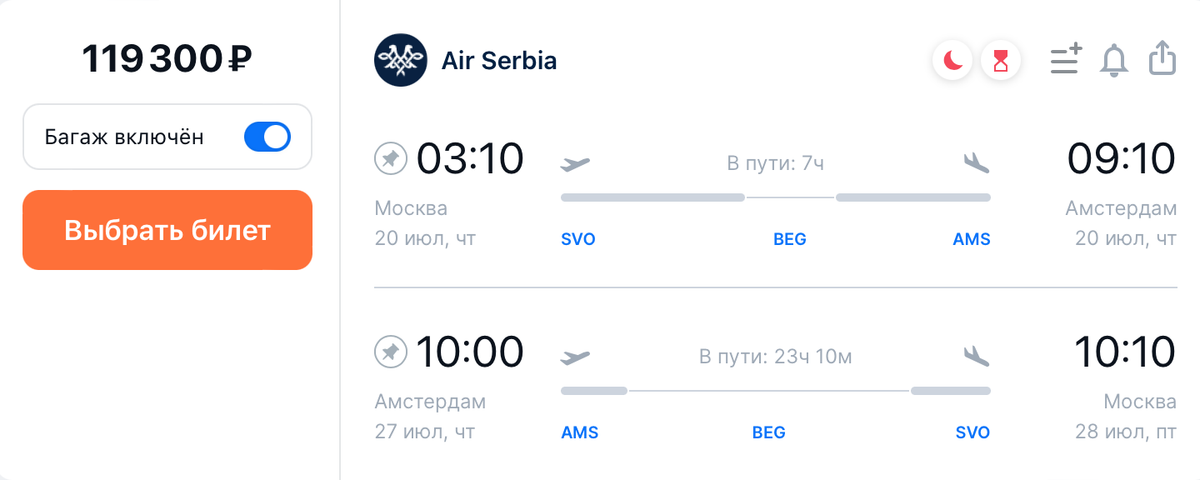Click the red hourglass long-layover badge

(x=1001, y=62)
